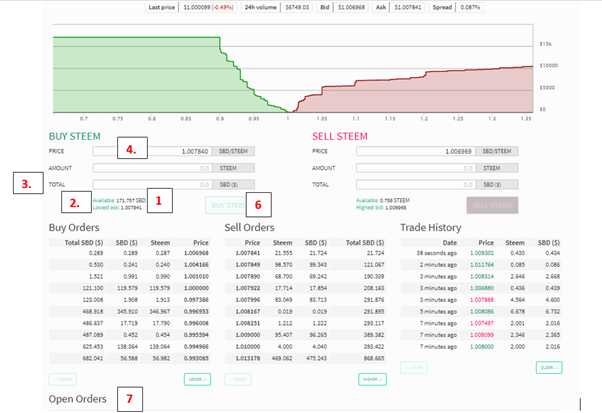This screenshot has width=602, height=413.
Task: Click the Buy Steem amount input field
Action: coord(152,168)
